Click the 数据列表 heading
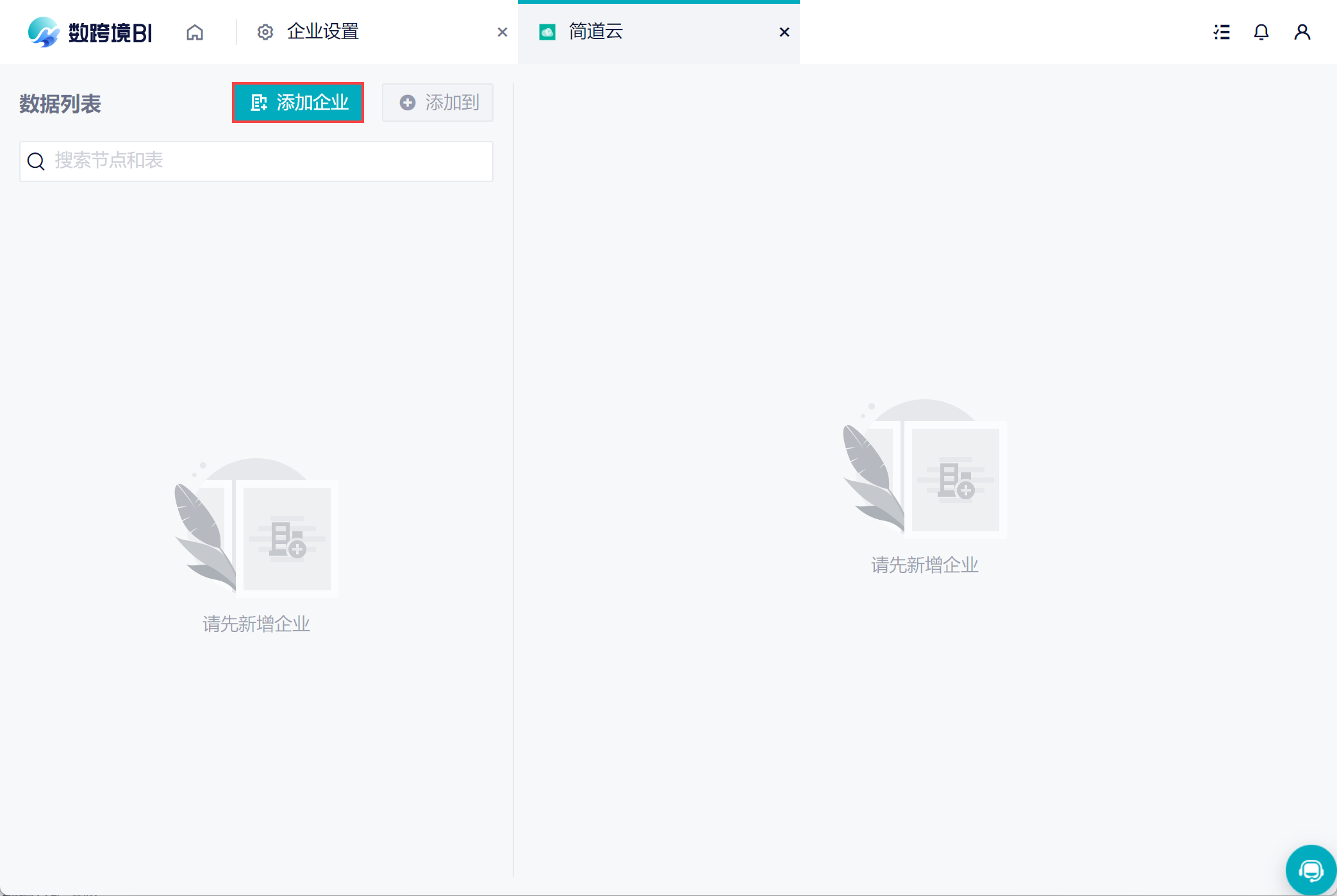Image resolution: width=1337 pixels, height=896 pixels. tap(60, 104)
